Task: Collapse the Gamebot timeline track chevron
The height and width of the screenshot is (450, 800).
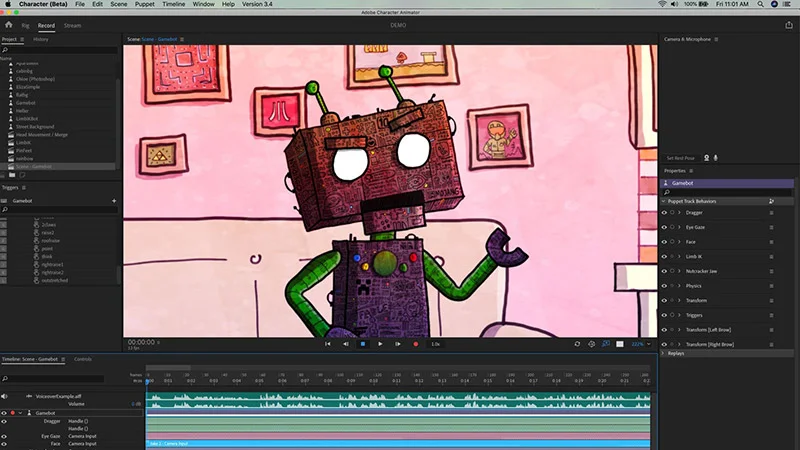Action: (x=20, y=413)
